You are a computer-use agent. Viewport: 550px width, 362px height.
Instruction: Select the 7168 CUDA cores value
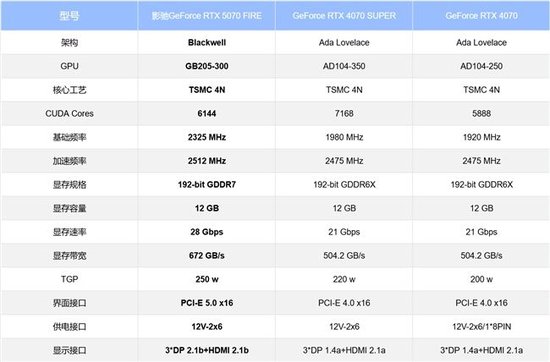(344, 113)
